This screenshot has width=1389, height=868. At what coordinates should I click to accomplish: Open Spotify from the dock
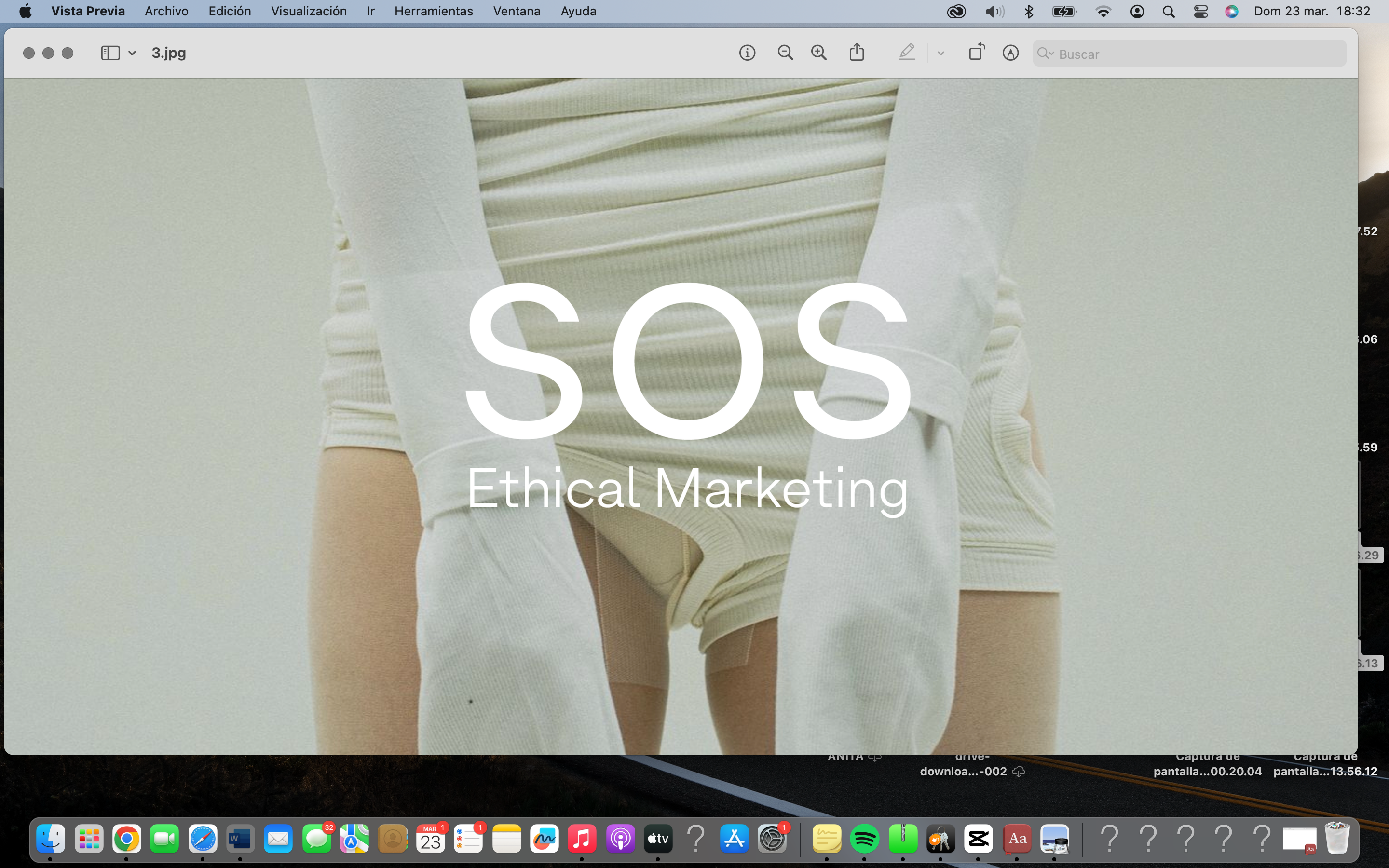(864, 839)
